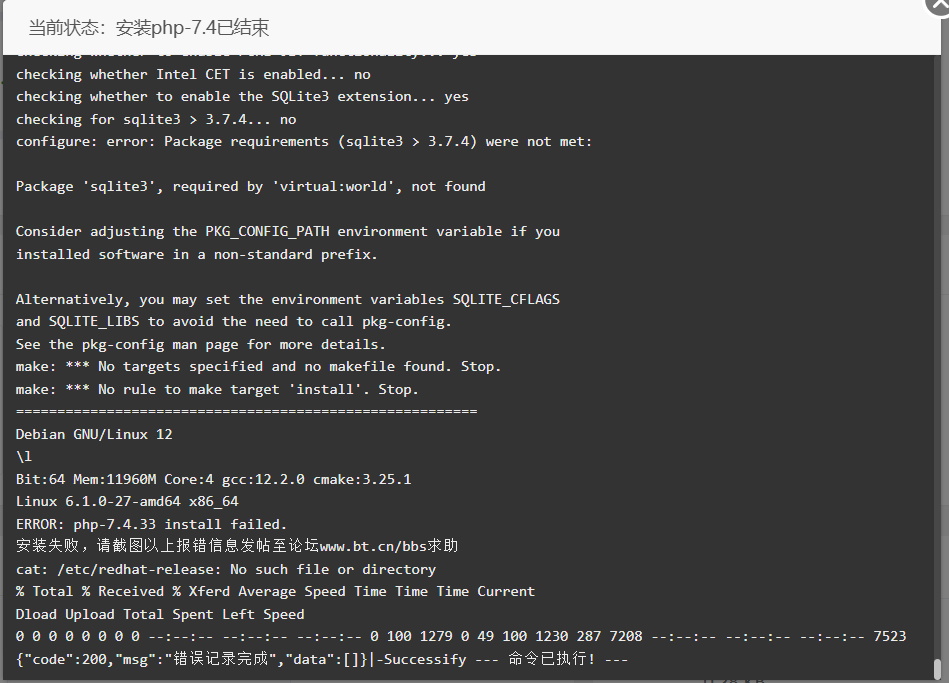This screenshot has height=683, width=949.
Task: Click the 'checking whether Intel CET is enabled' line
Action: (x=193, y=74)
